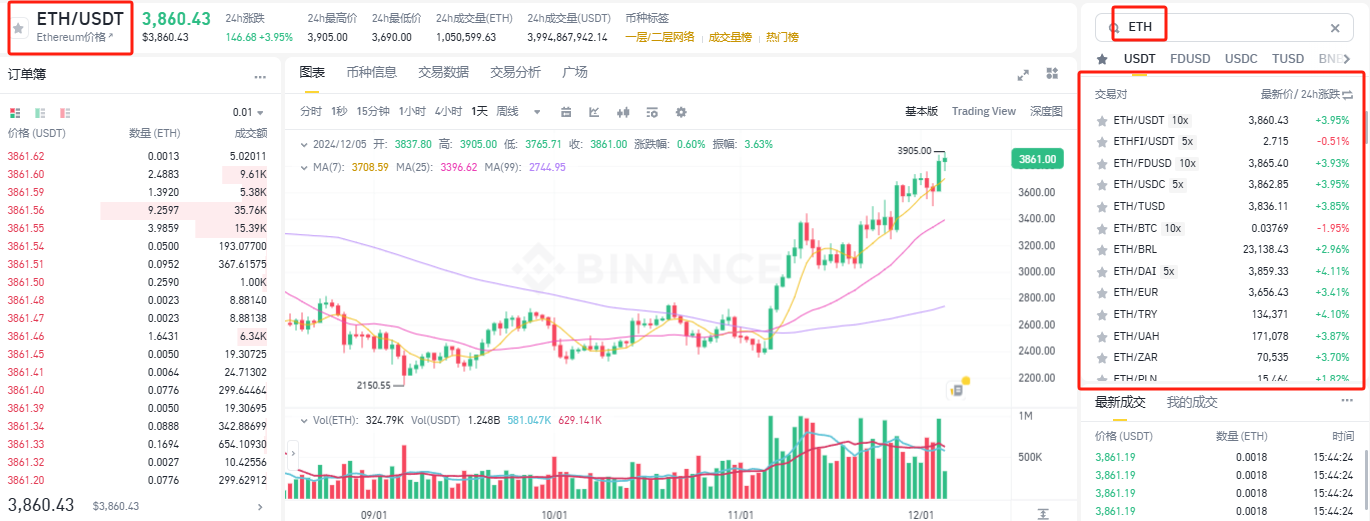1370x521 pixels.
Task: Clear the ETH search with X icon
Action: pyautogui.click(x=1334, y=28)
